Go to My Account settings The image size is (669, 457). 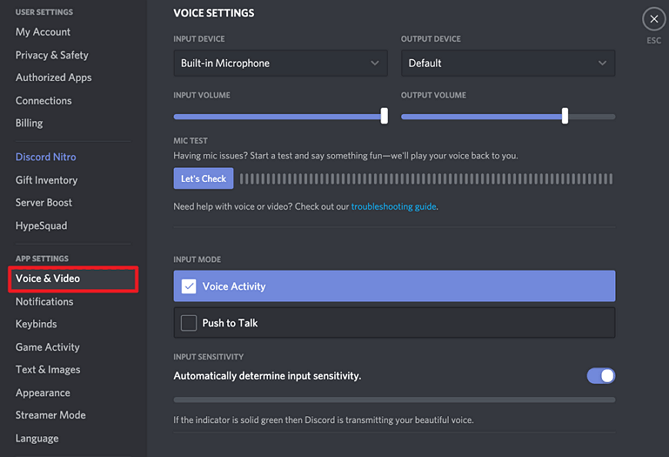(x=43, y=32)
